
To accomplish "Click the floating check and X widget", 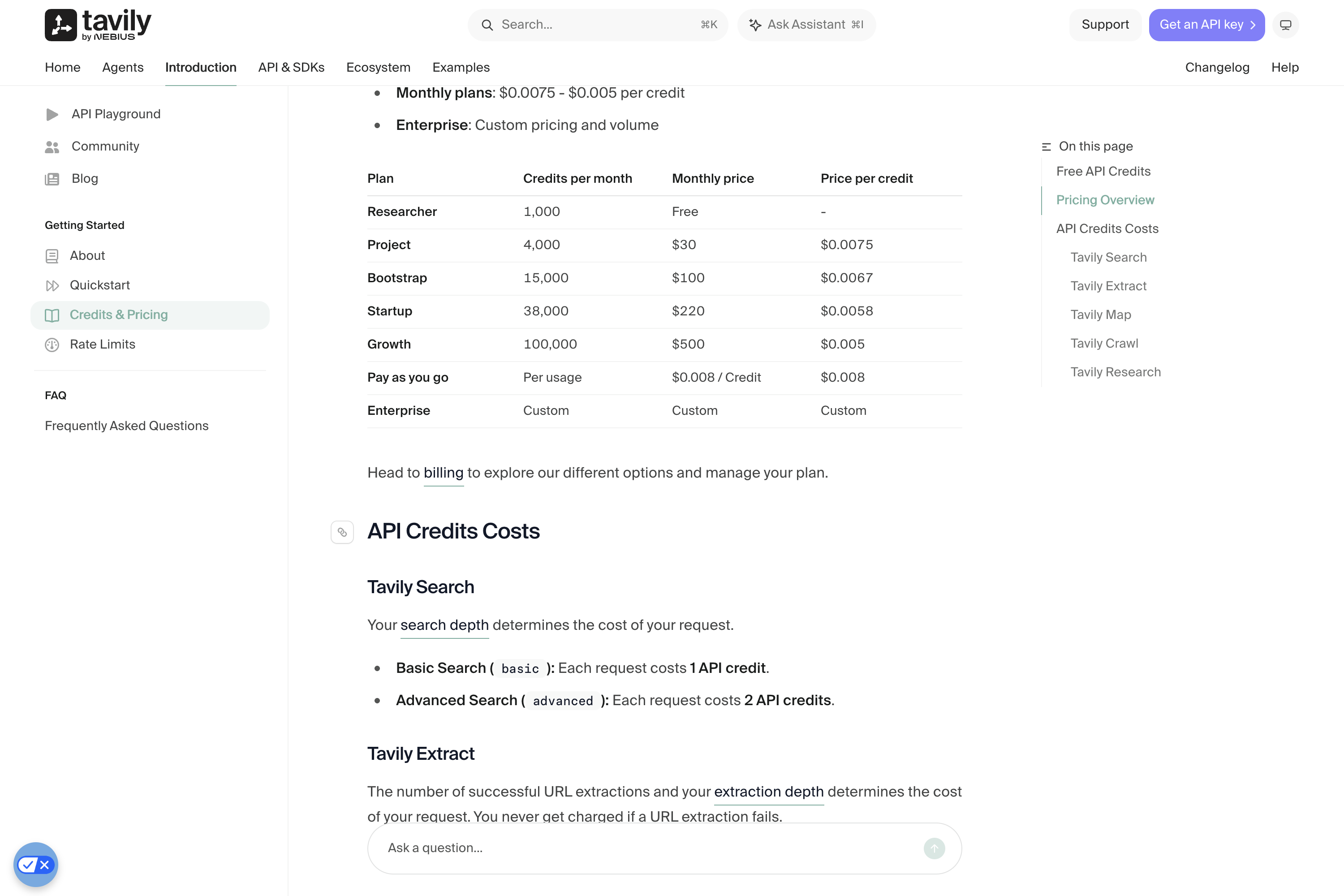I will coord(35,865).
